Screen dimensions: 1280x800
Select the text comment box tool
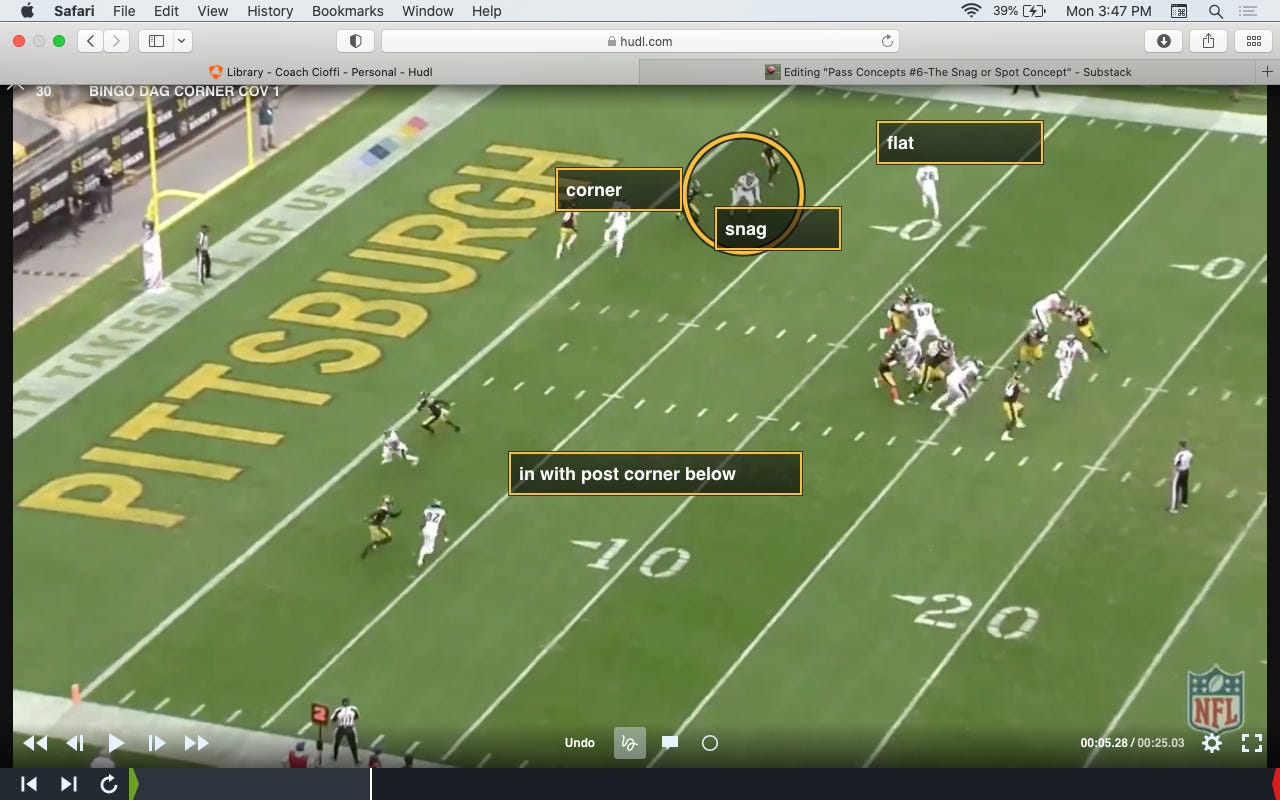tap(670, 743)
